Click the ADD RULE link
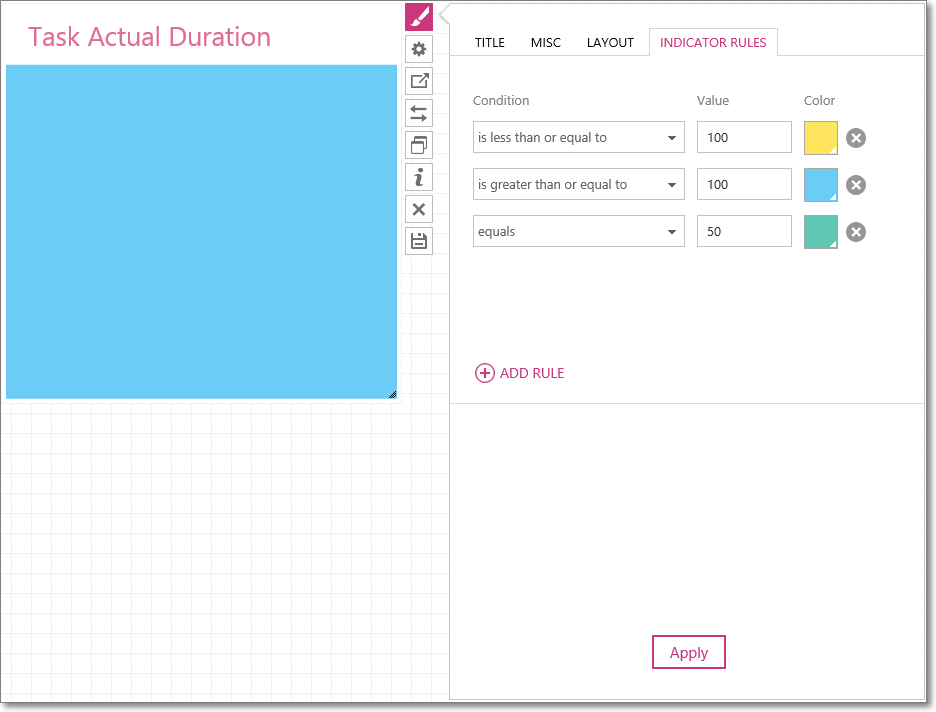The height and width of the screenshot is (712, 936). click(x=532, y=373)
